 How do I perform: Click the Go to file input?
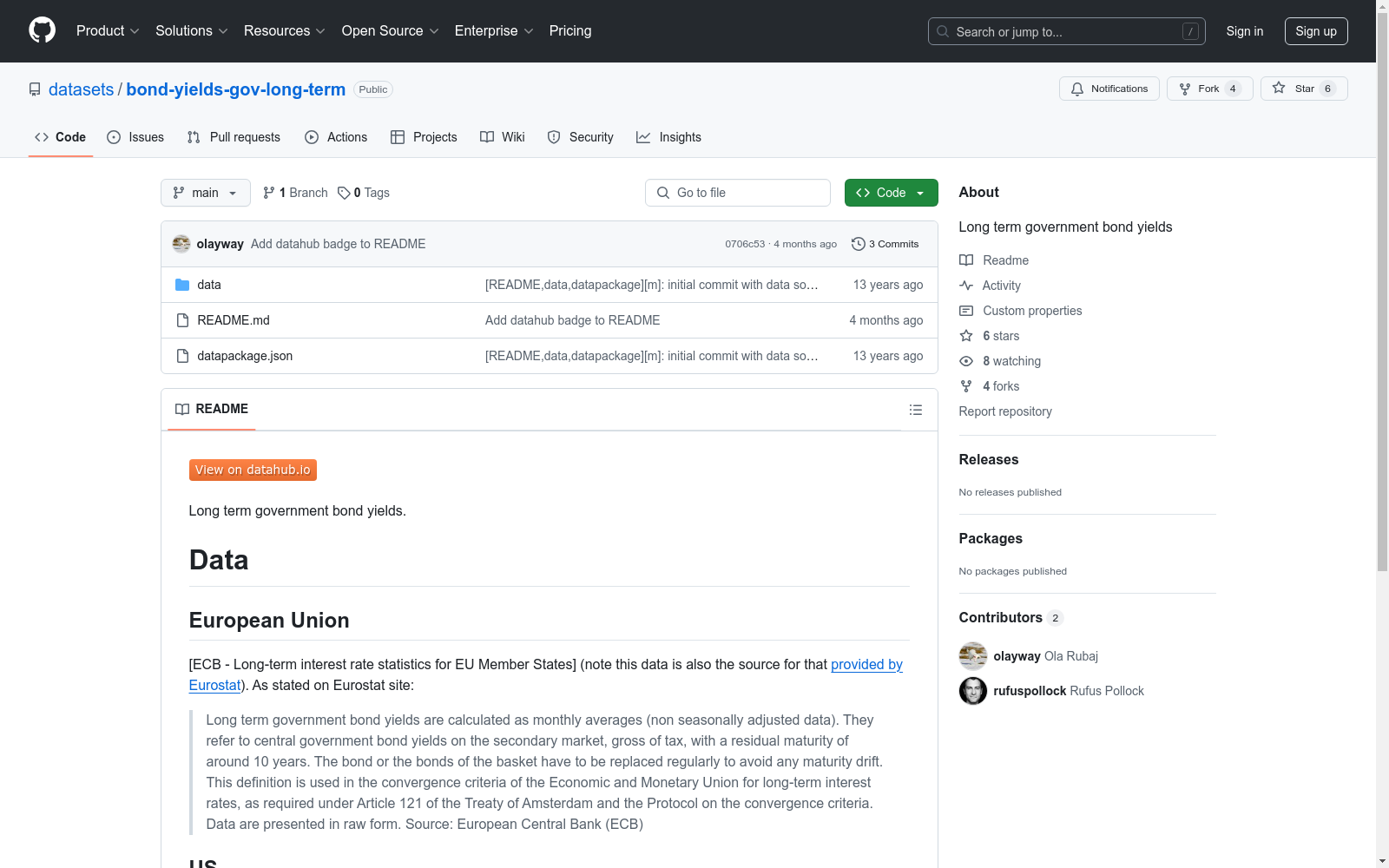738,193
